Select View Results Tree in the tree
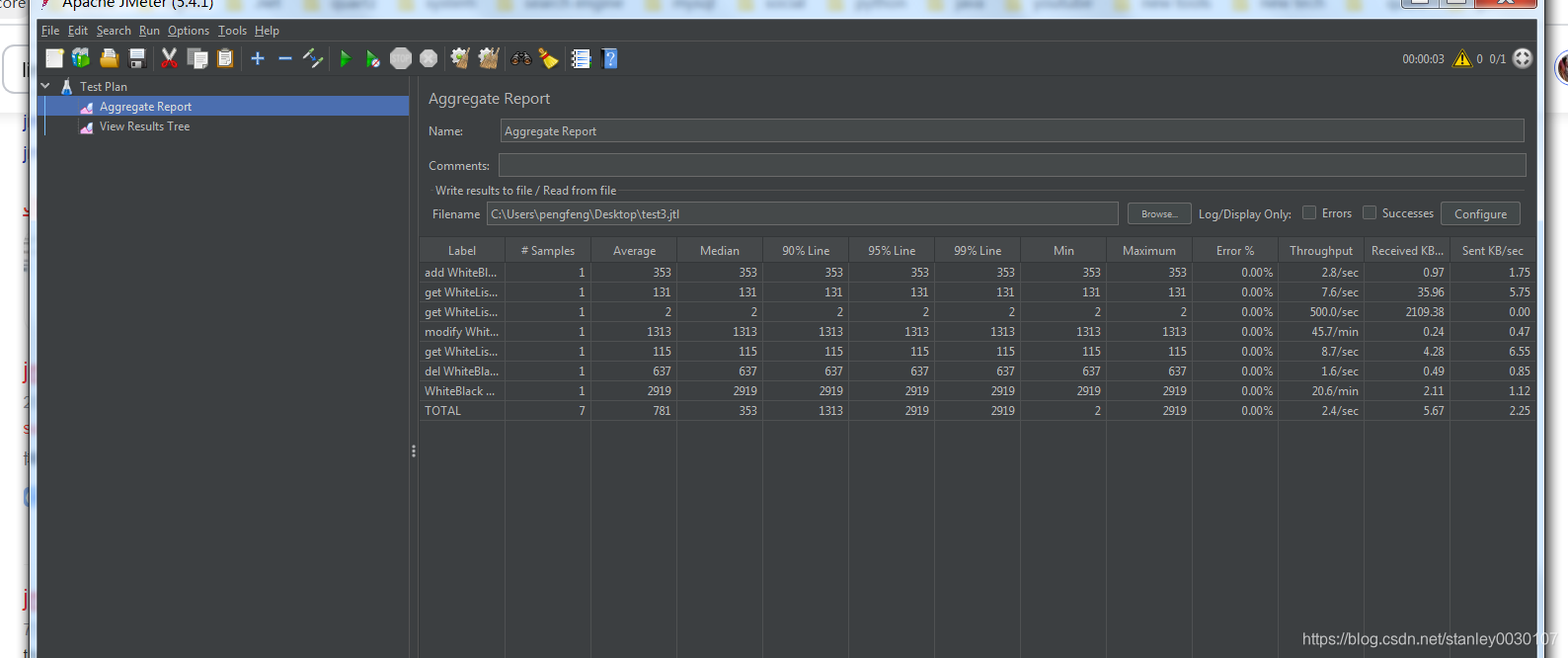This screenshot has width=1568, height=658. 144,126
